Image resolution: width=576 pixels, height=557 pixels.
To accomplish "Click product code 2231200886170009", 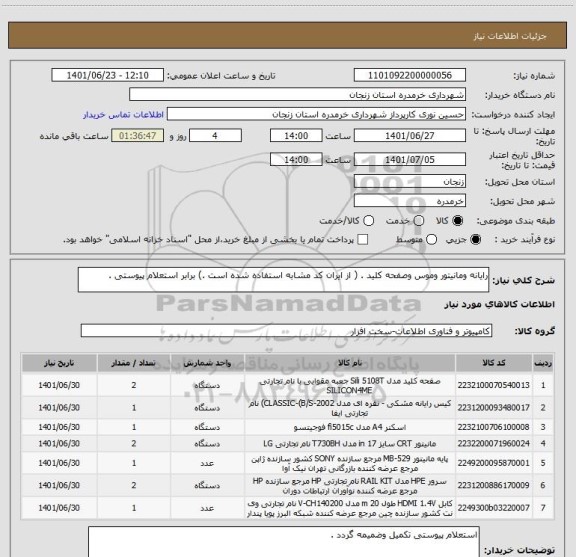I will pyautogui.click(x=493, y=485).
